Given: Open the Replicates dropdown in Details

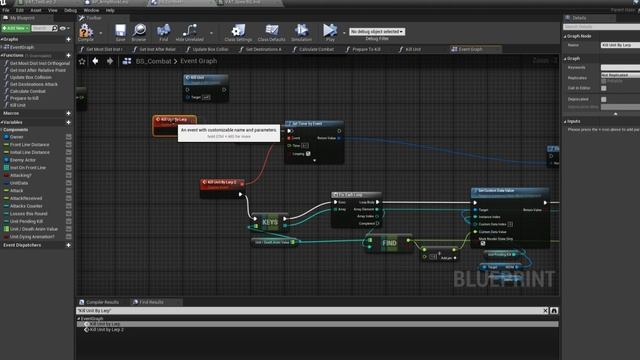Looking at the screenshot, I should [x=620, y=75].
